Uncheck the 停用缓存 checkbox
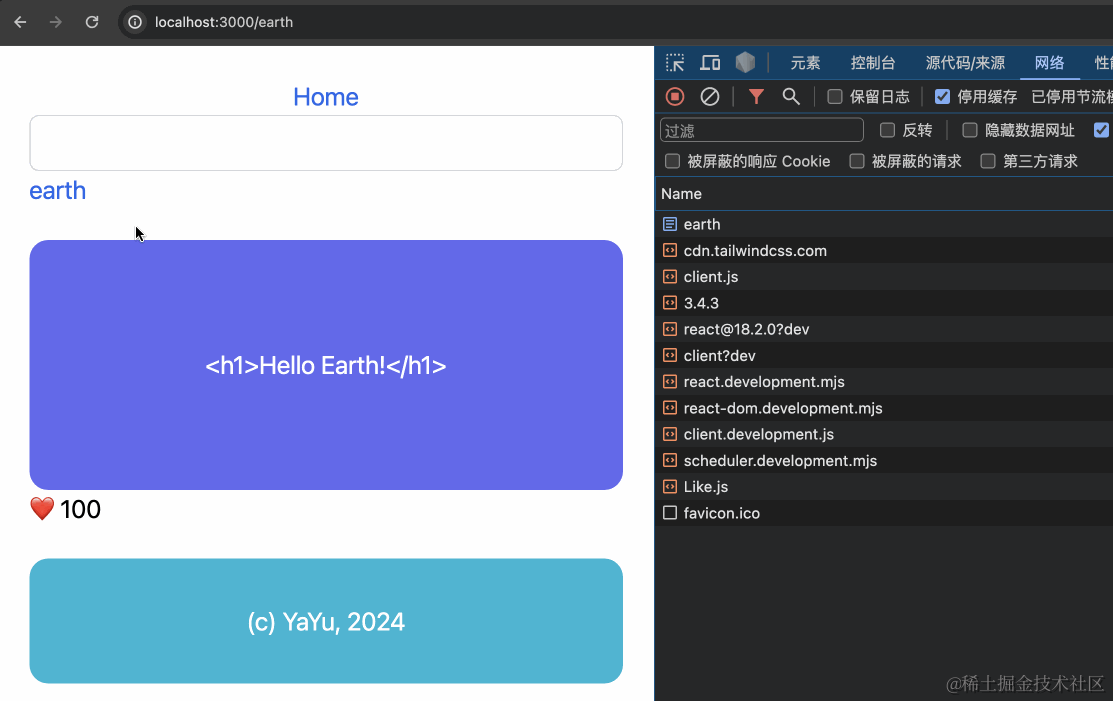 click(x=942, y=97)
